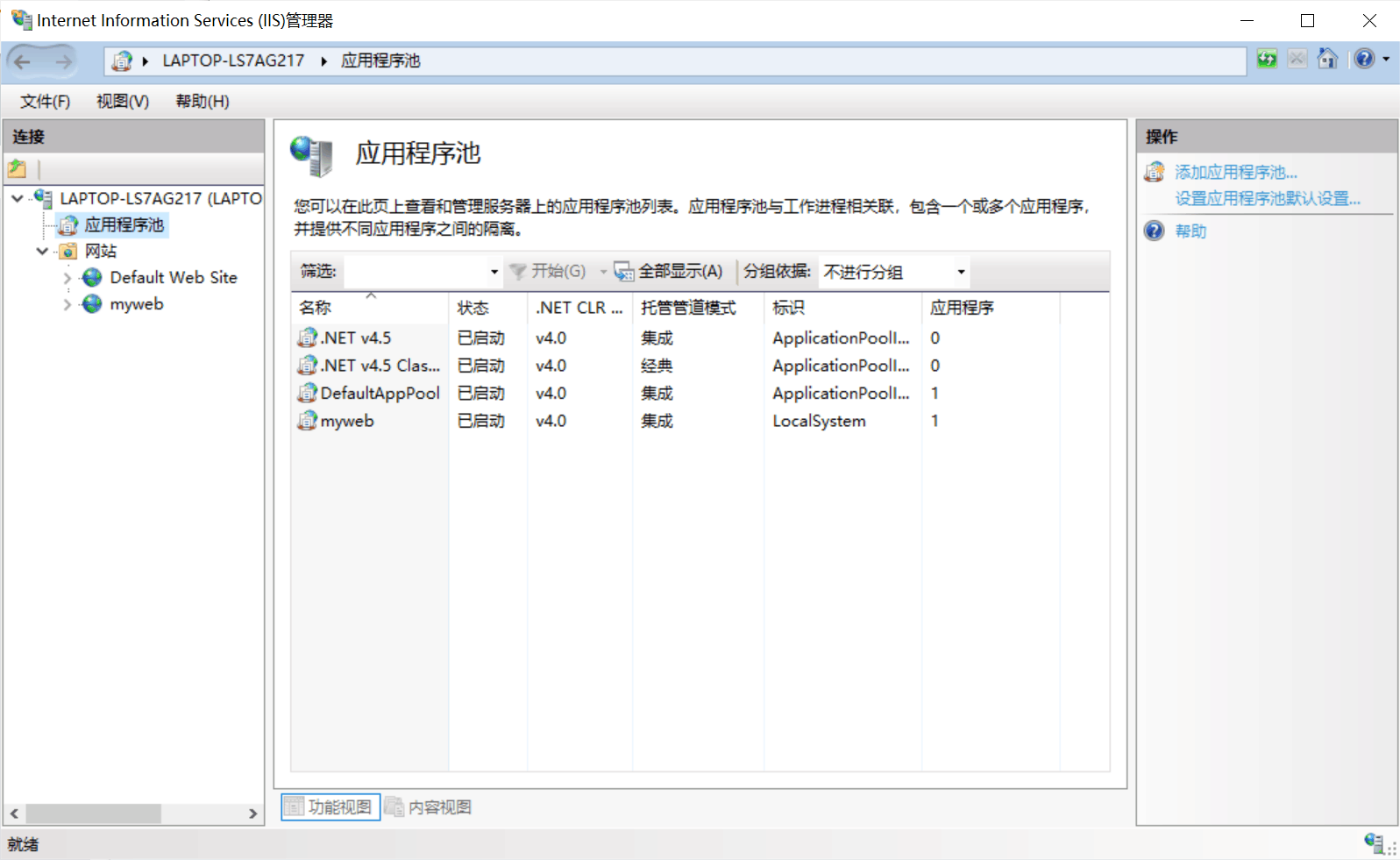Click the connections panel horizontal scrollbar thumb
The width and height of the screenshot is (1400, 860).
(93, 814)
